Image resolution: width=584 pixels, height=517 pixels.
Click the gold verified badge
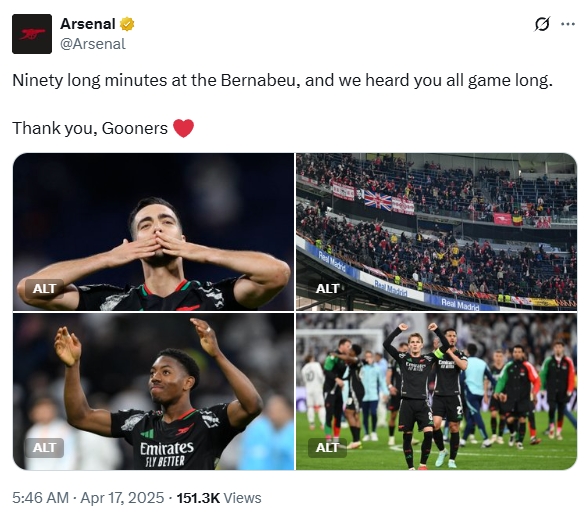click(127, 24)
